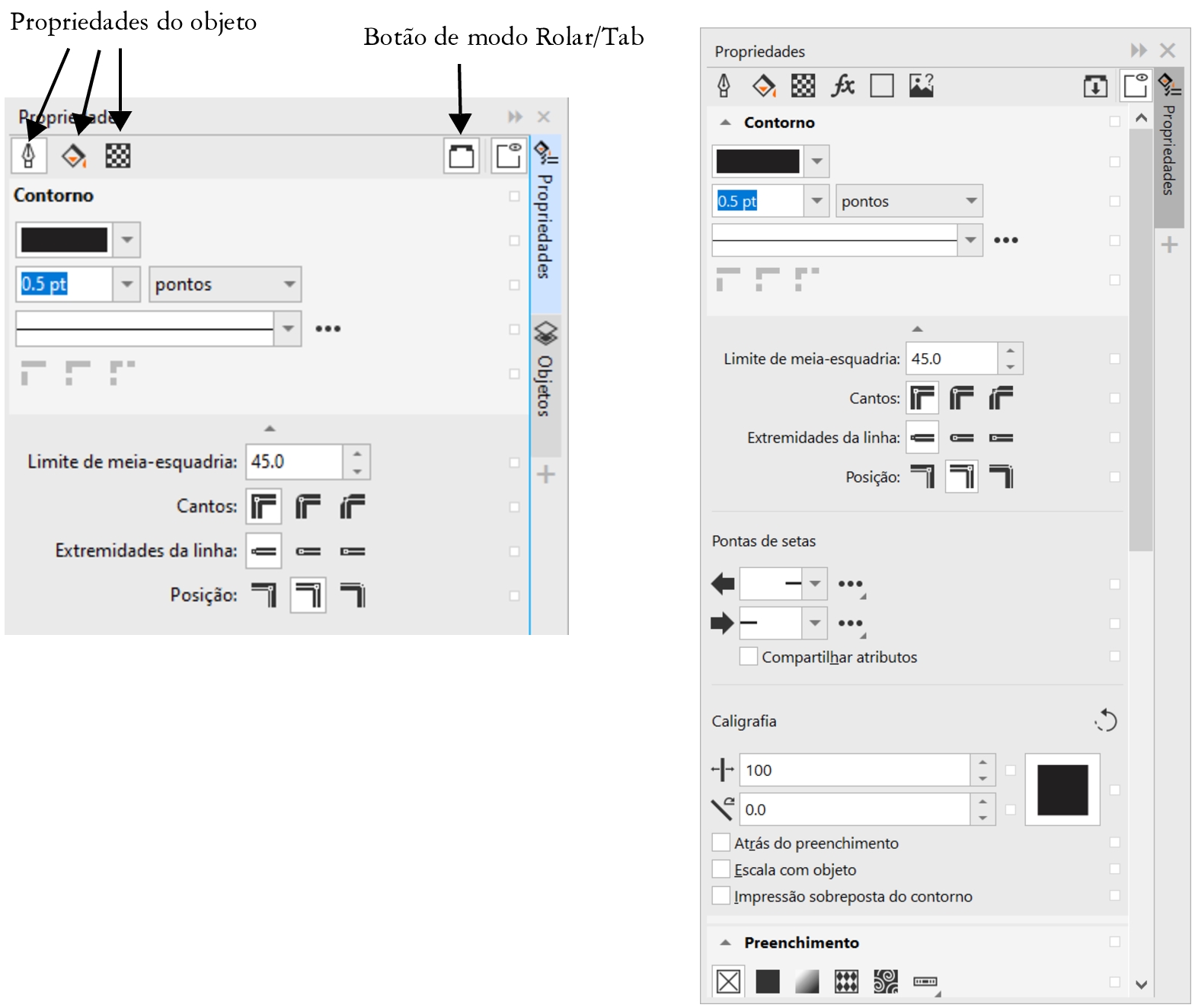Click scroll mode button with down arrow
The image size is (1195, 1008).
tap(1095, 86)
